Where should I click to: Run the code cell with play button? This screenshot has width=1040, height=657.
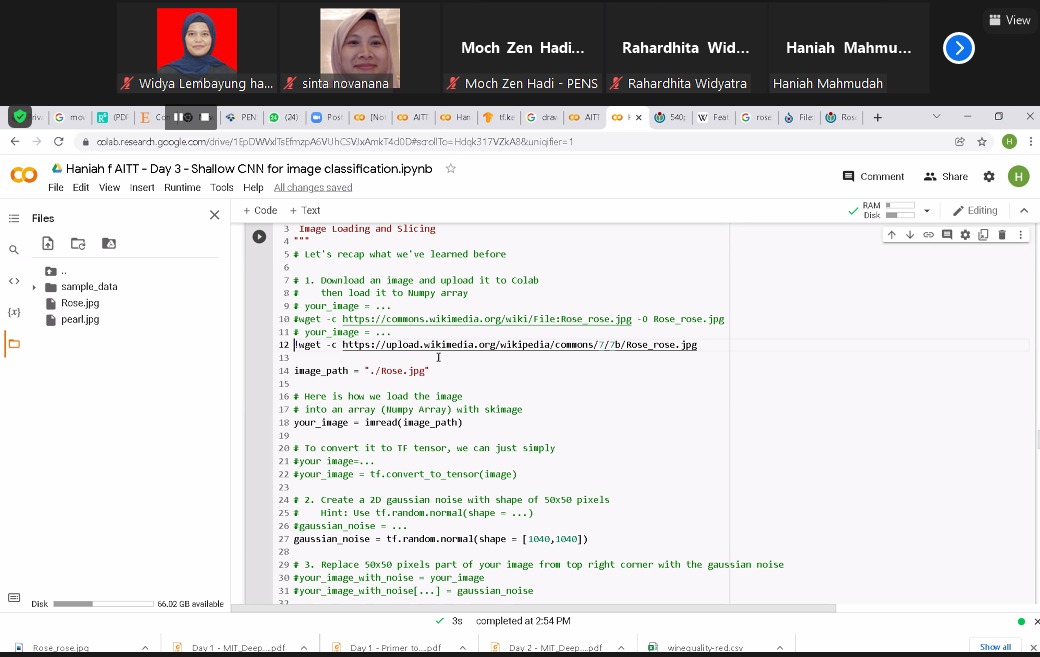[x=259, y=237]
